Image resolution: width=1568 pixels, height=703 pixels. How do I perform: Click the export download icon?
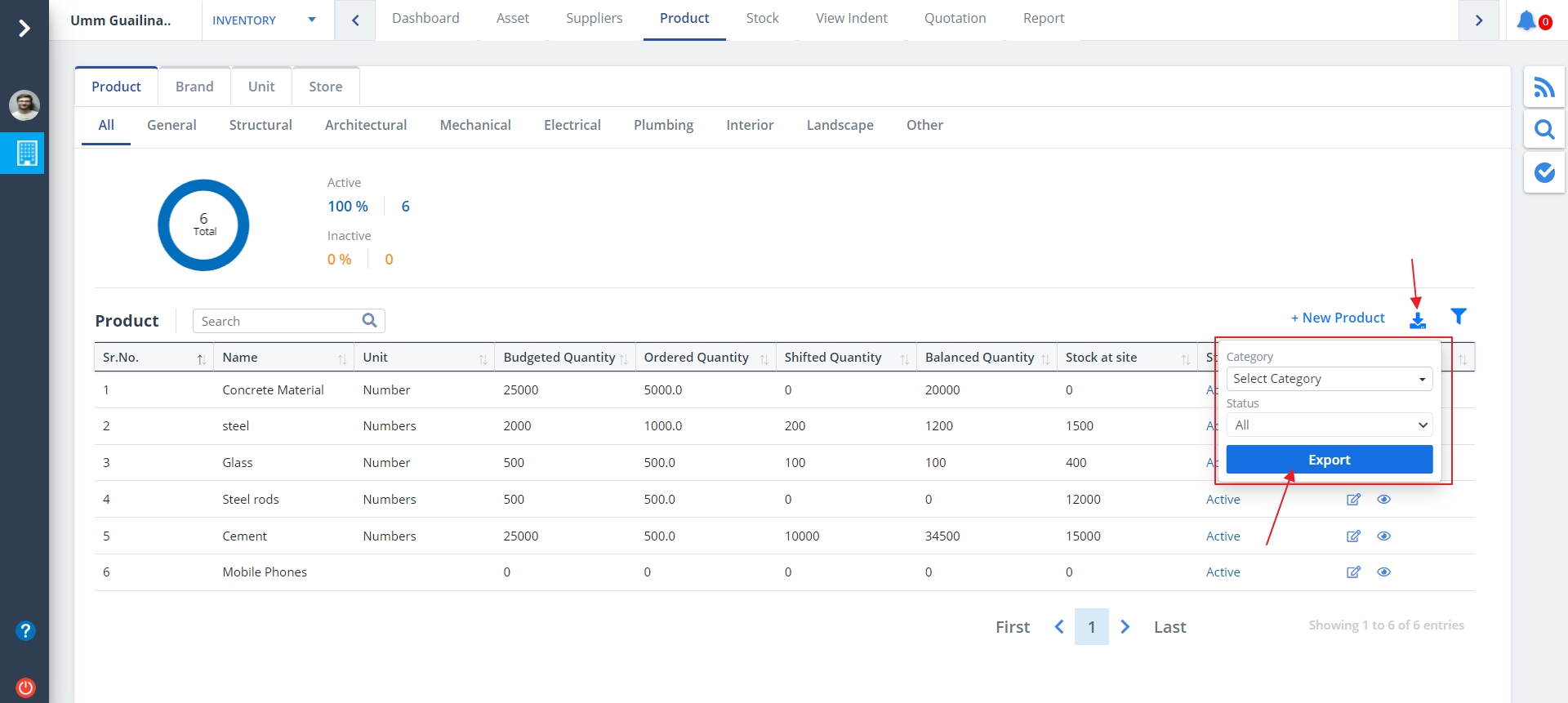[1418, 320]
